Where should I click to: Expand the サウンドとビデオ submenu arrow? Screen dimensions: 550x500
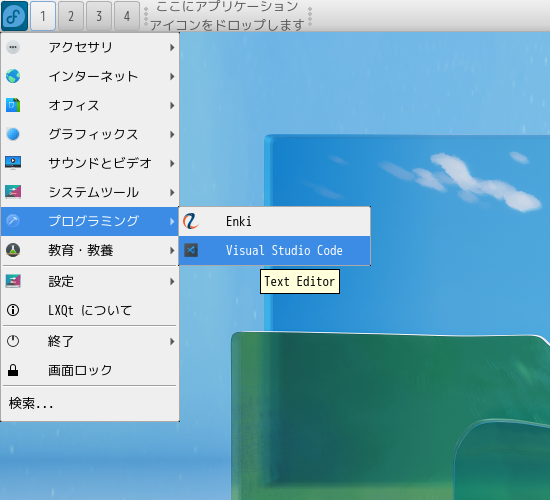click(172, 163)
